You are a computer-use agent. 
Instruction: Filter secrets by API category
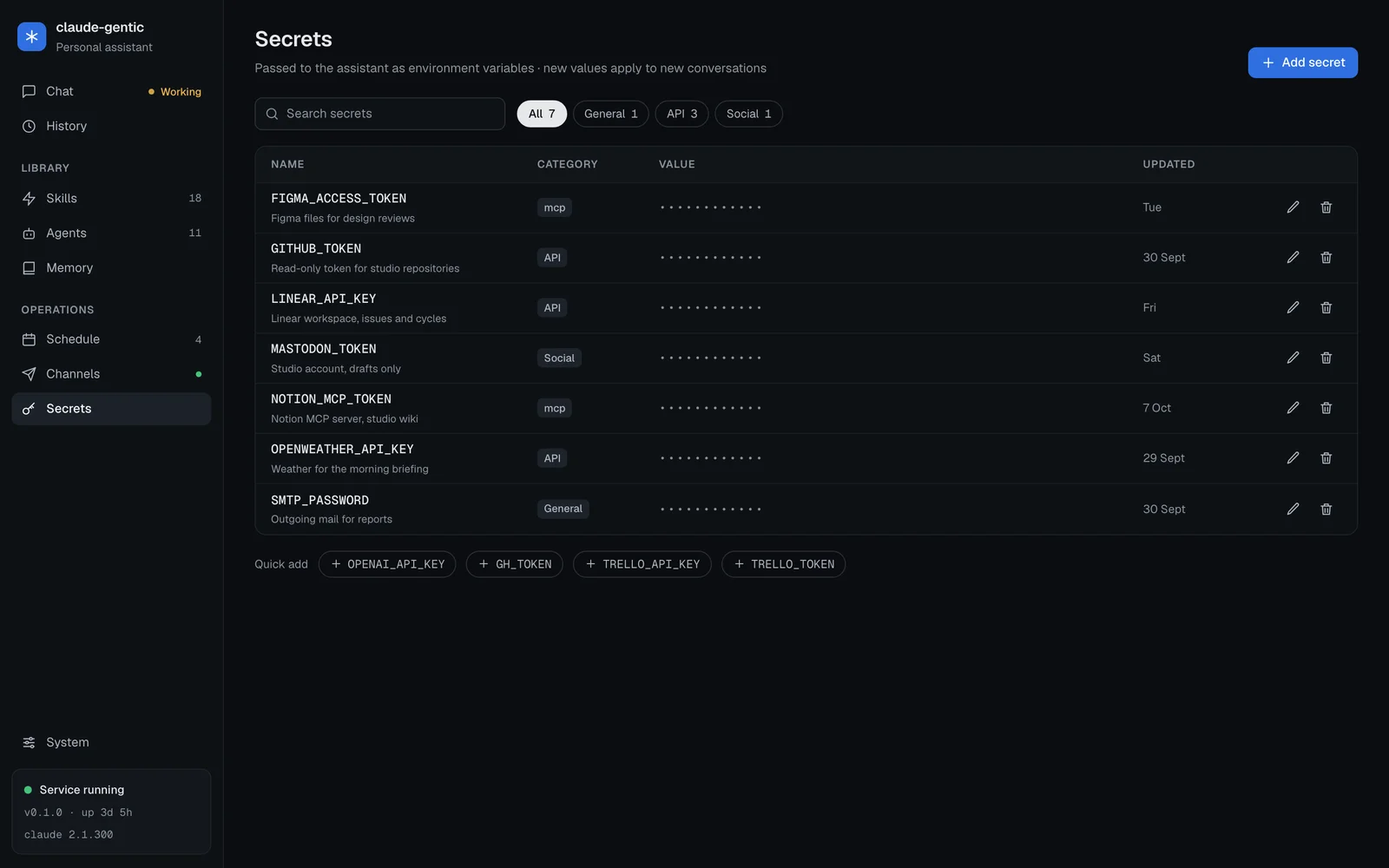coord(681,114)
